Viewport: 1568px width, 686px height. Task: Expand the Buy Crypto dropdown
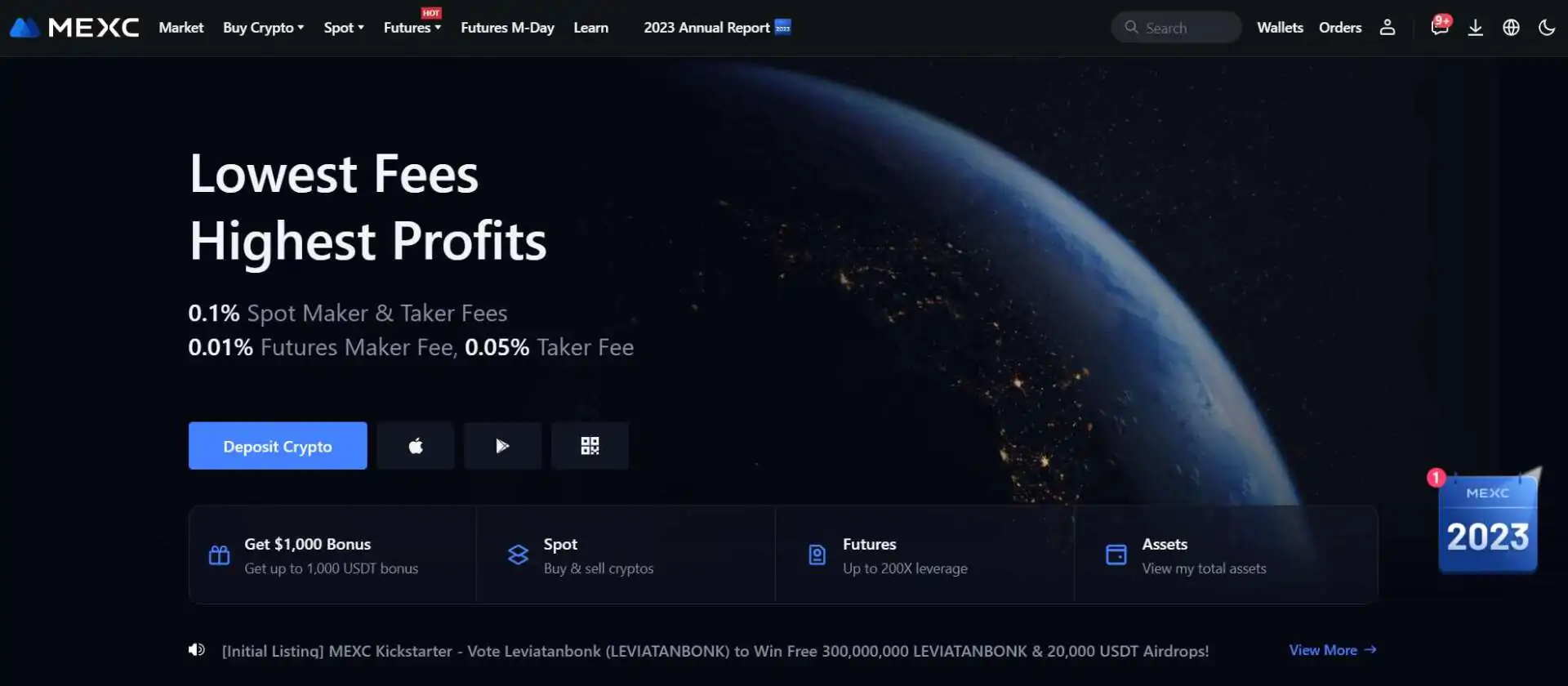pyautogui.click(x=264, y=28)
